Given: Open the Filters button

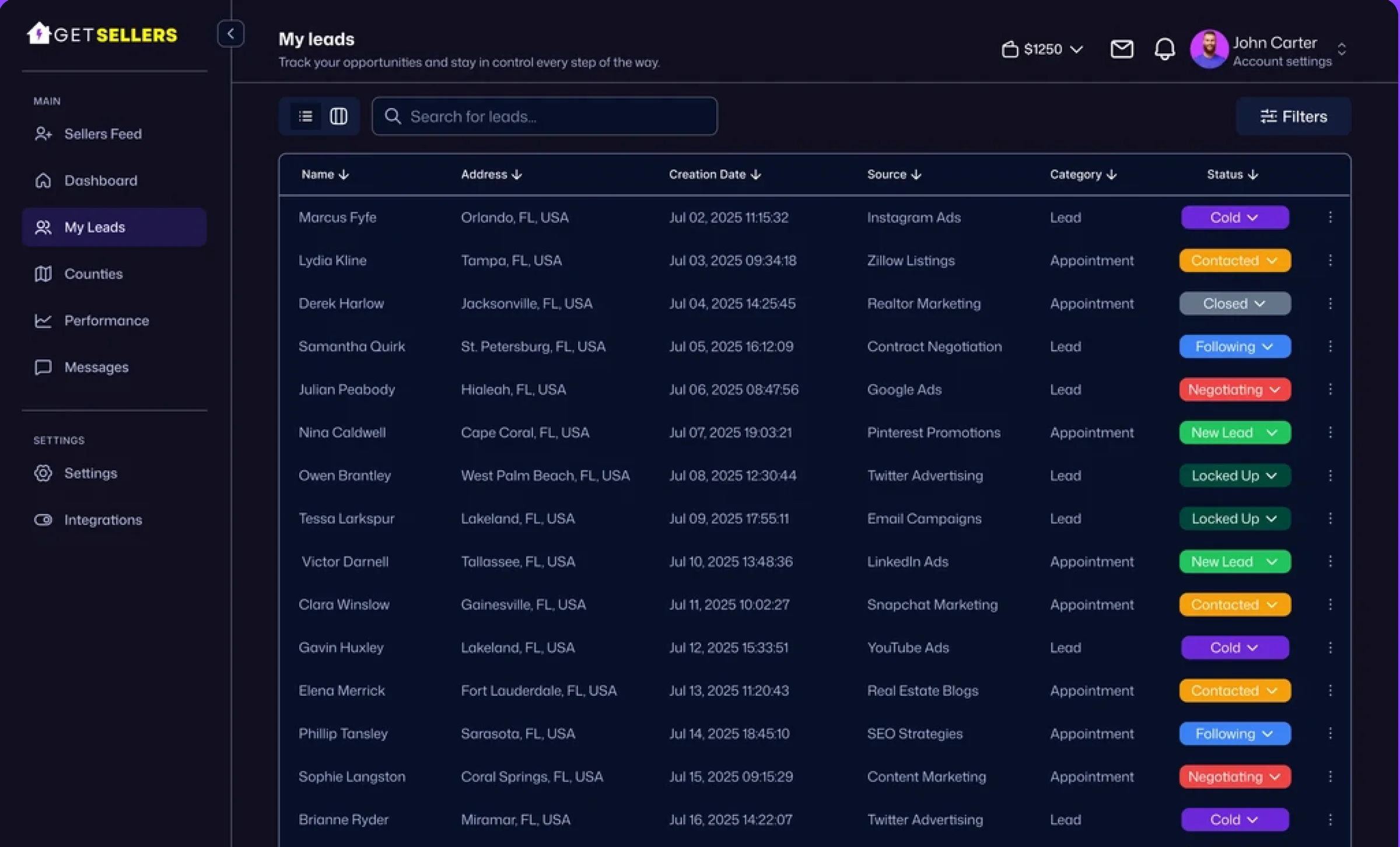Looking at the screenshot, I should coord(1293,116).
